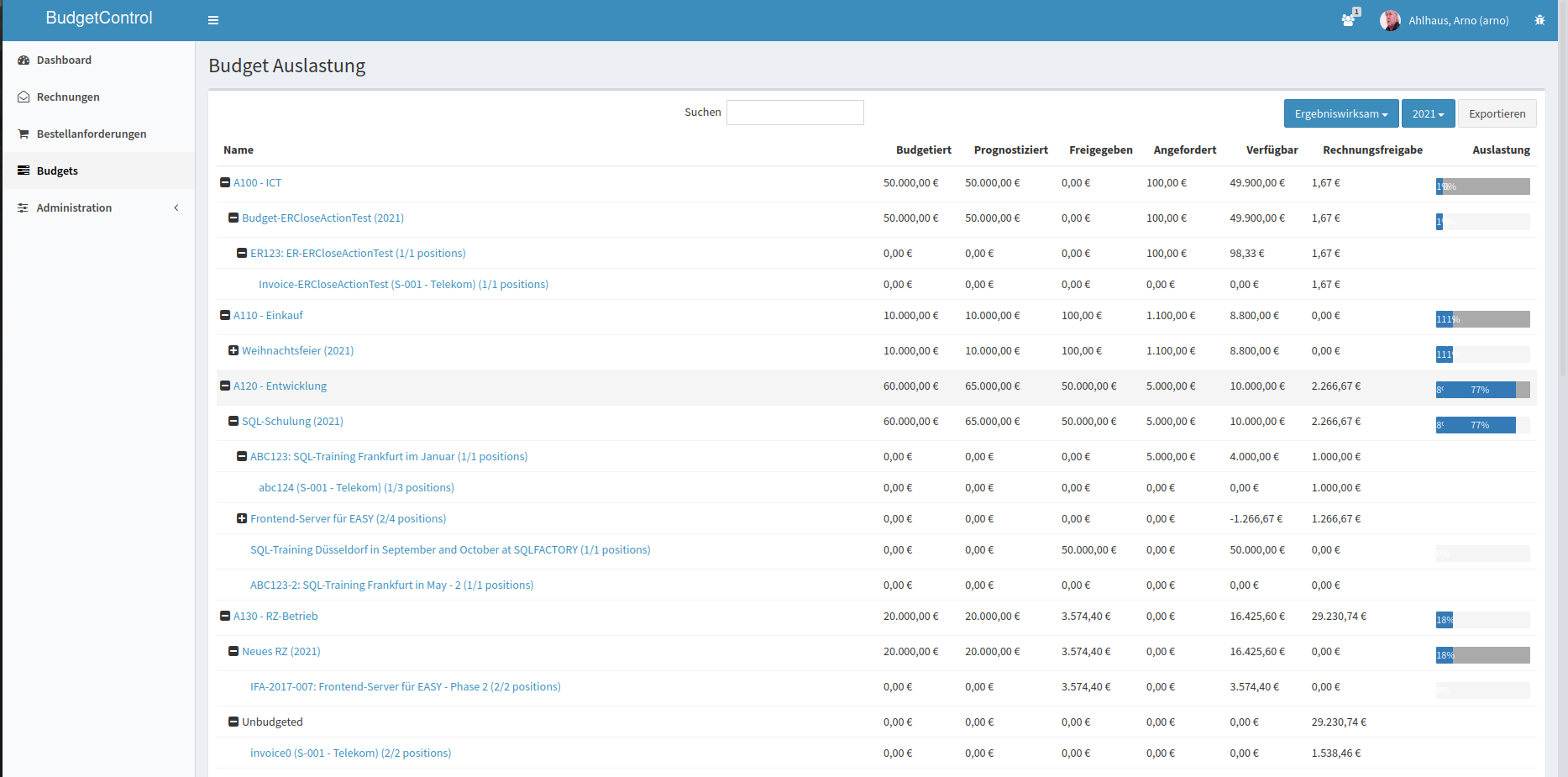Focus the Suchen search field
This screenshot has height=777, width=1568.
coord(794,113)
